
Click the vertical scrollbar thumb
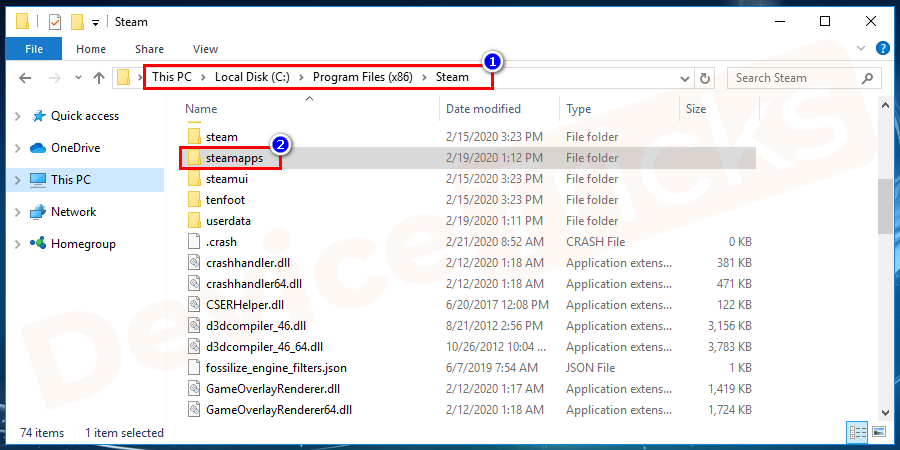(x=884, y=205)
